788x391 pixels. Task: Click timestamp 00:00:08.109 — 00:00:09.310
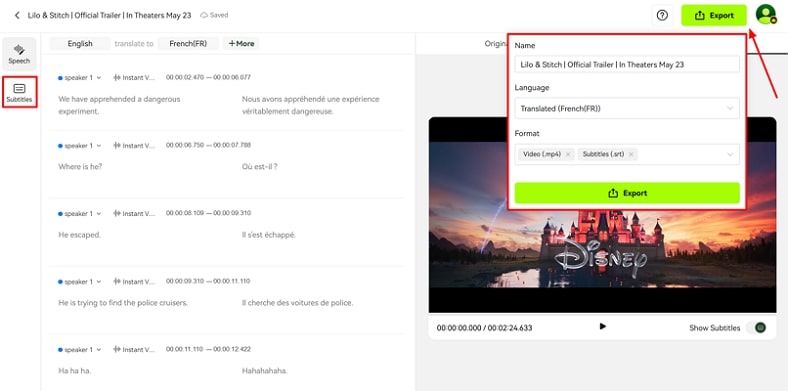click(x=208, y=213)
